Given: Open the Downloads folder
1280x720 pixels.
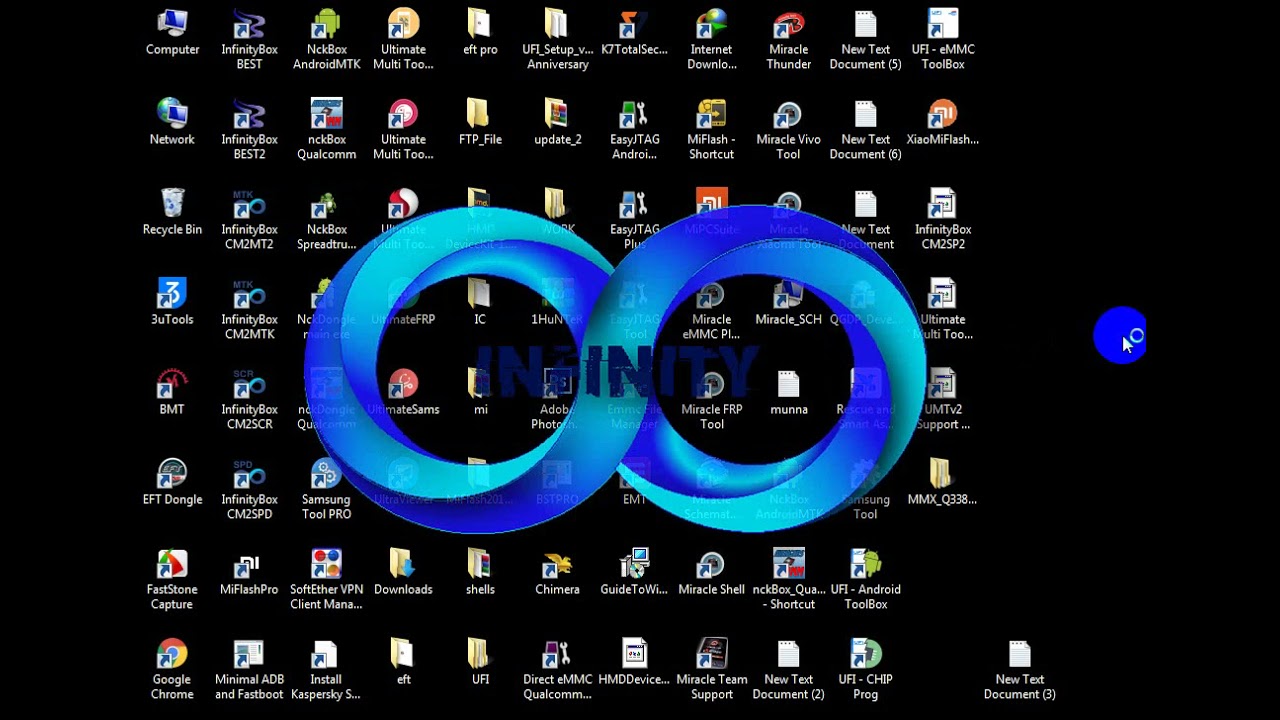Looking at the screenshot, I should pyautogui.click(x=403, y=574).
